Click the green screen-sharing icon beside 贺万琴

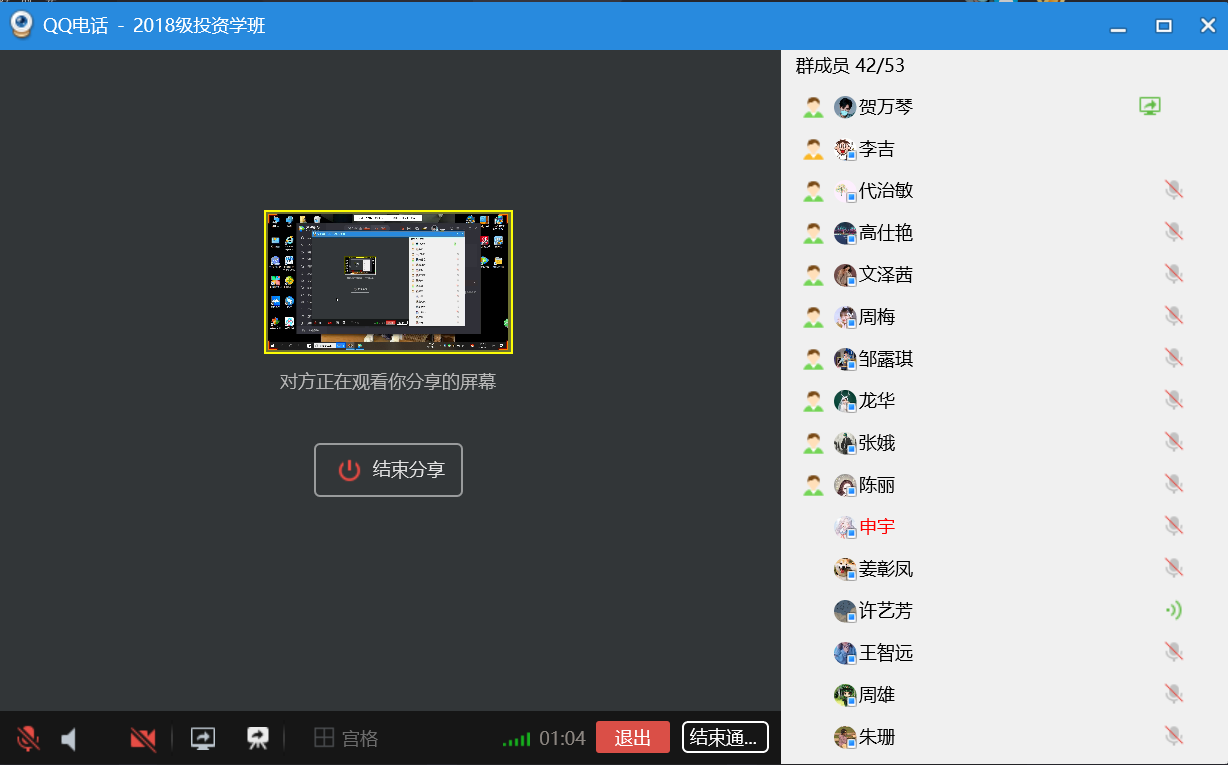point(1150,106)
